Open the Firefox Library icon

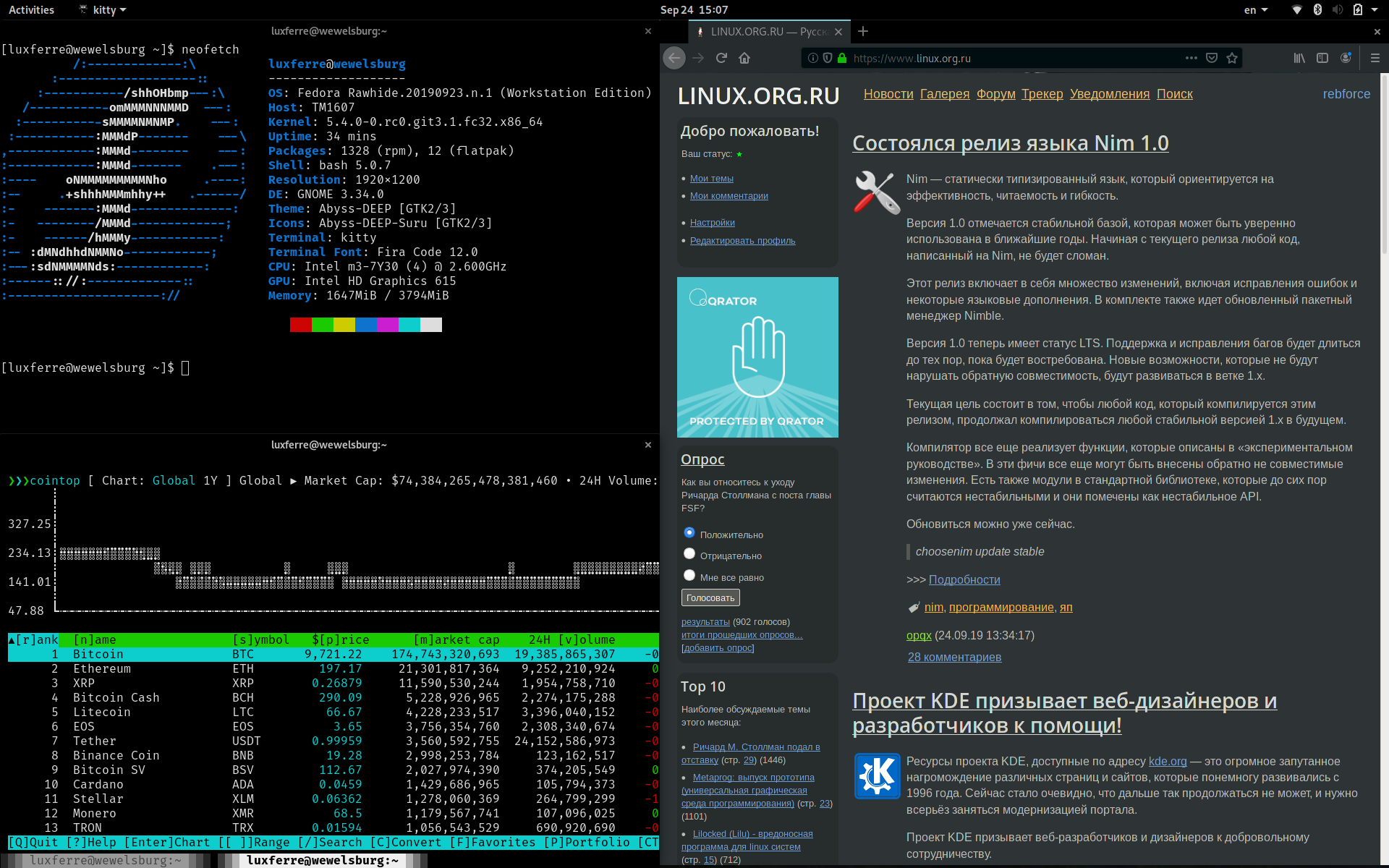[1299, 58]
